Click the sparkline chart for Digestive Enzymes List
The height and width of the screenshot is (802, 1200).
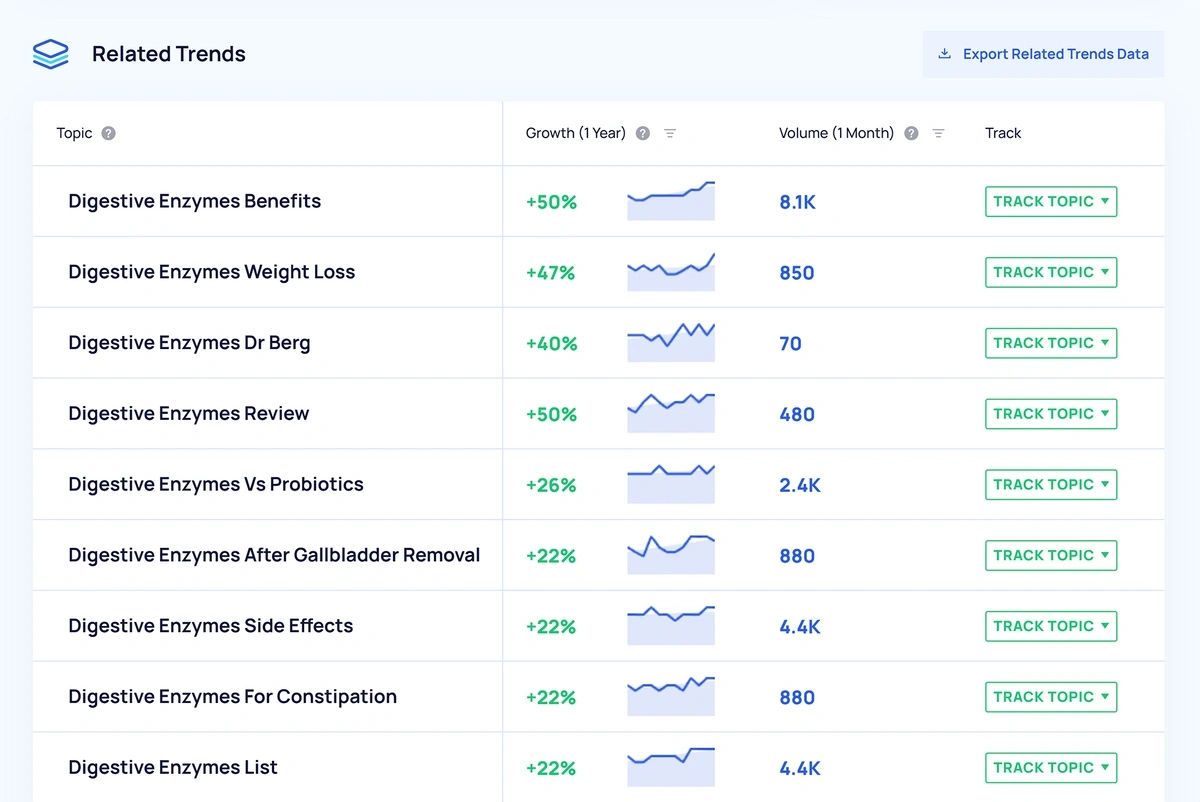(671, 768)
